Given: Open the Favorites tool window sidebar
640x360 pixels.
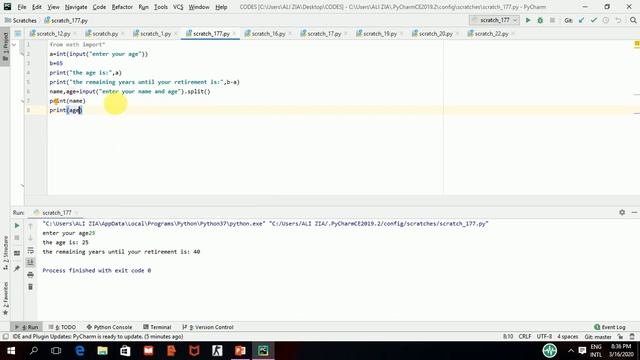Looking at the screenshot, I should [5, 298].
